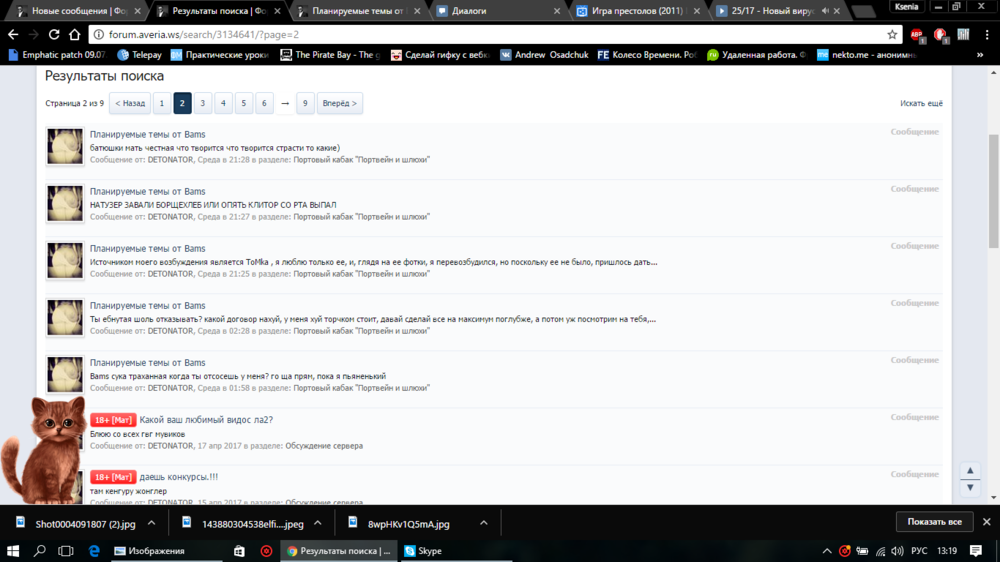This screenshot has width=1000, height=562.
Task: Click Показать все downloads button
Action: 934,522
